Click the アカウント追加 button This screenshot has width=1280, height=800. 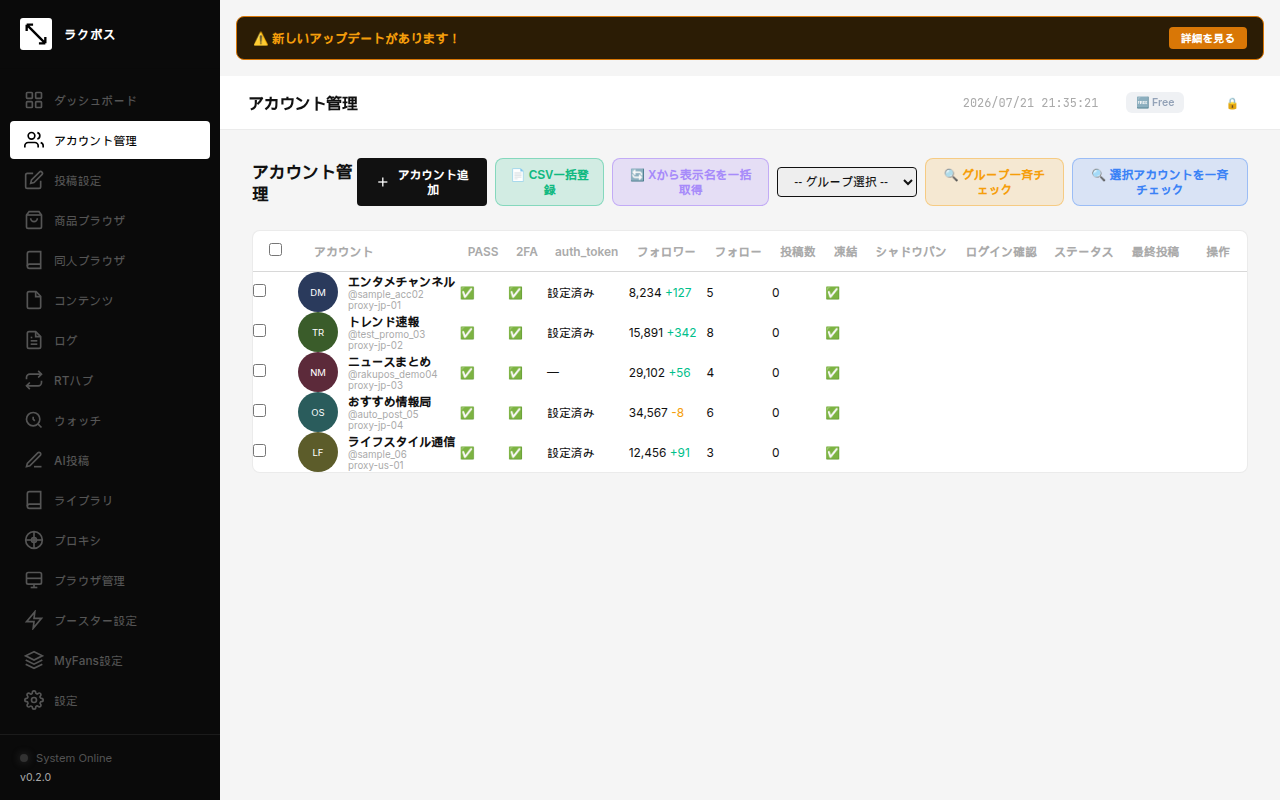[x=422, y=182]
